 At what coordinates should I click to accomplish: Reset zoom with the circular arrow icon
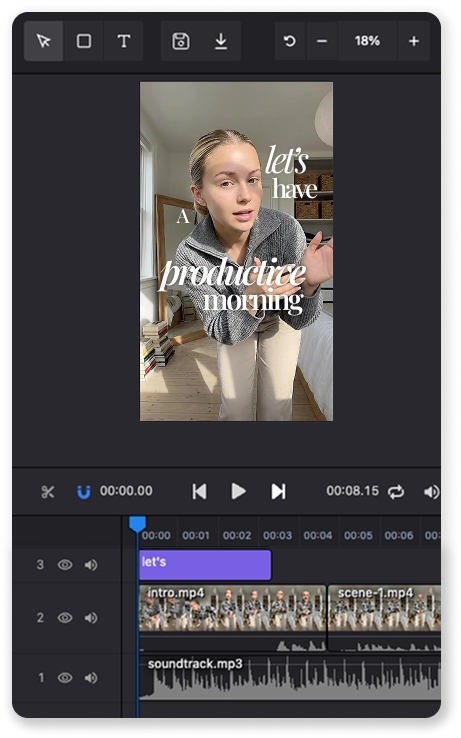click(x=290, y=41)
